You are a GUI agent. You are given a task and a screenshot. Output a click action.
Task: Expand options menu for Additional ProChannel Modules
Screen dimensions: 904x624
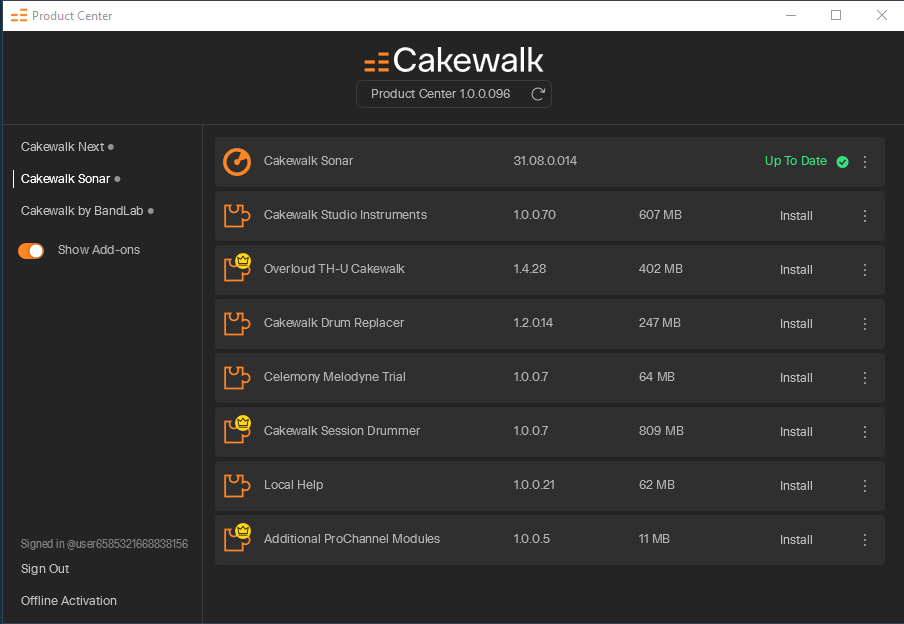pos(865,540)
